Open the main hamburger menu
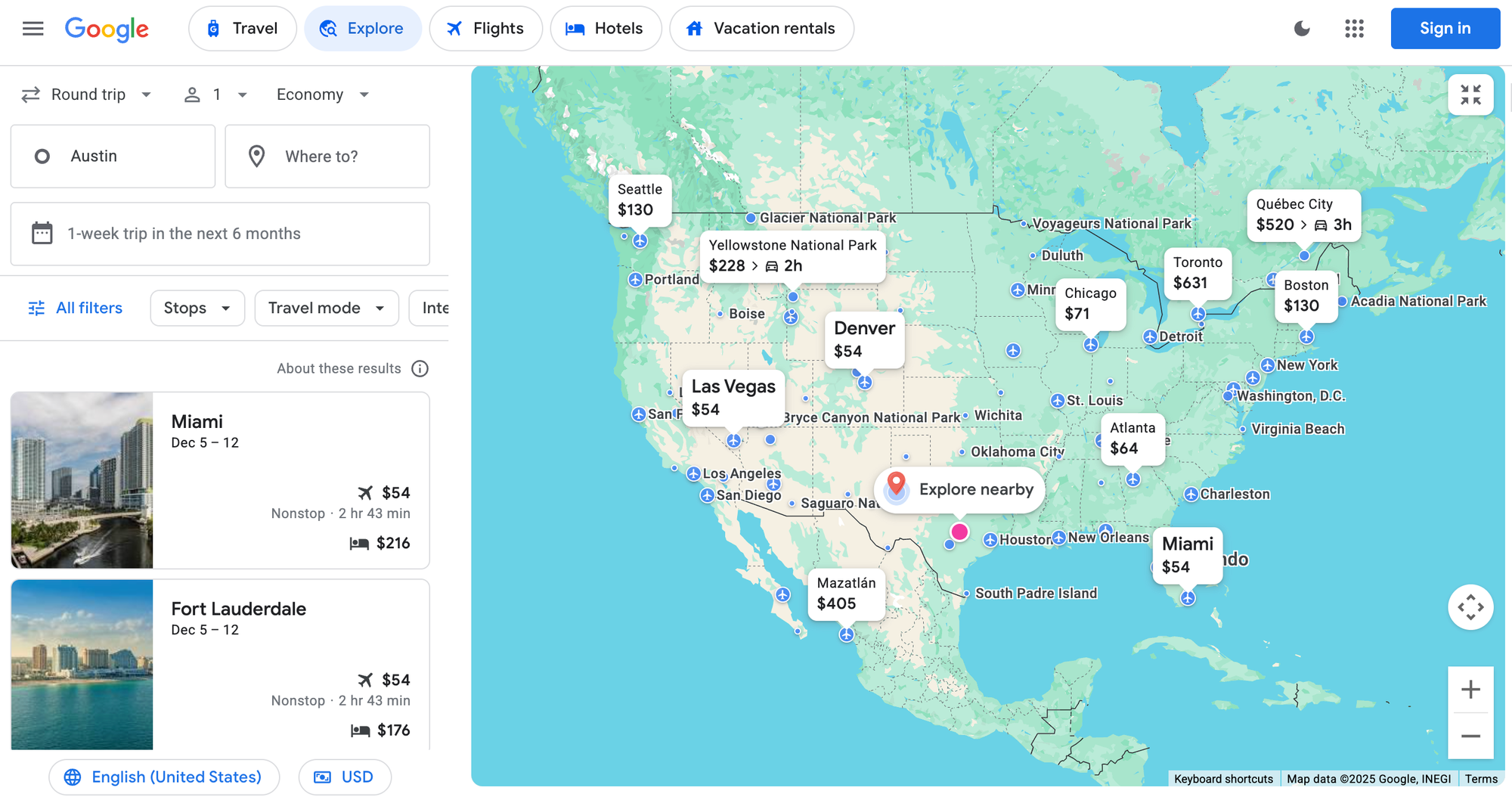This screenshot has width=1512, height=800. coord(33,29)
